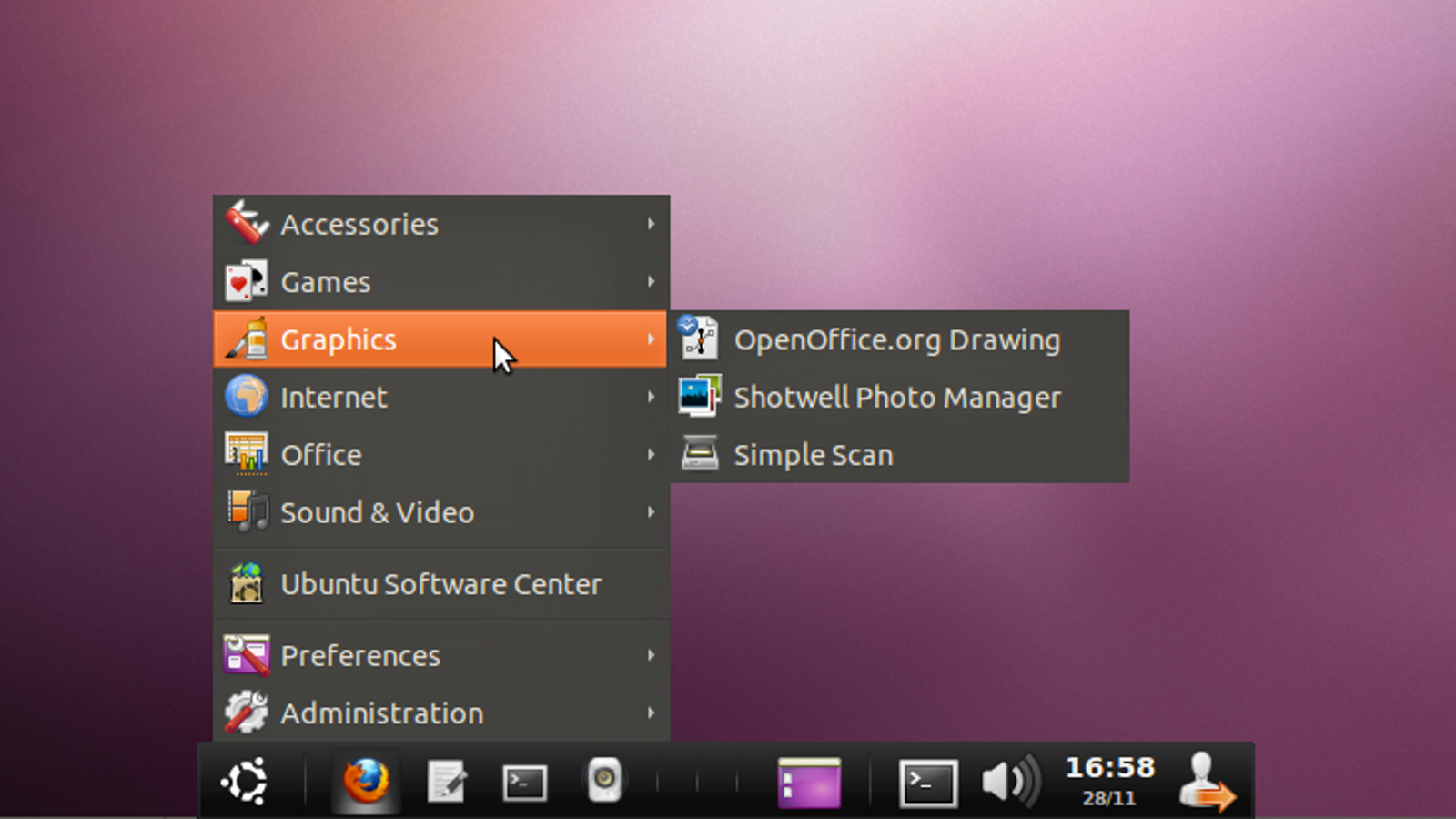Click the Graphics submenu arrow
This screenshot has height=819, width=1456.
click(652, 339)
